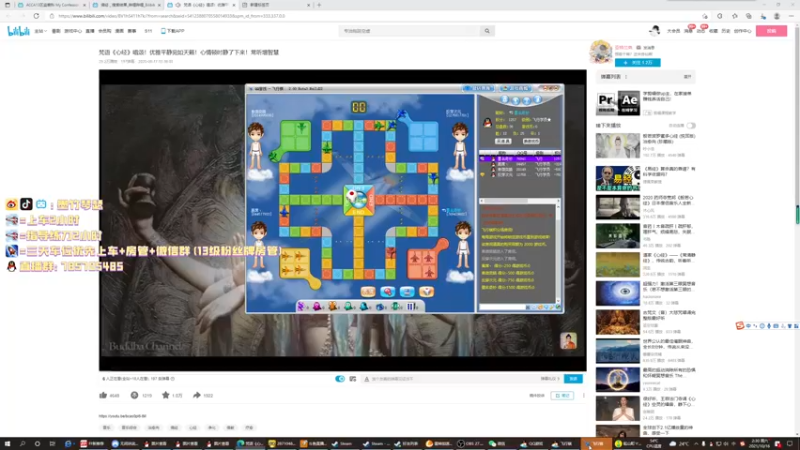
Task: Click the browser address bar URL
Action: click(x=171, y=16)
